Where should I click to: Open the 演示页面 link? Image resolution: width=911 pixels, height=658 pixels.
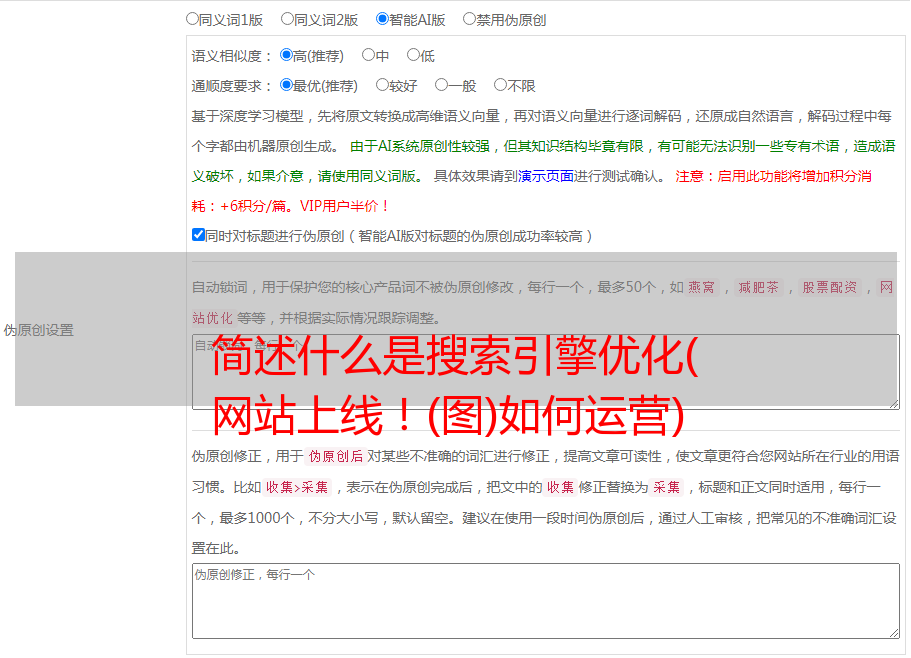[x=546, y=176]
